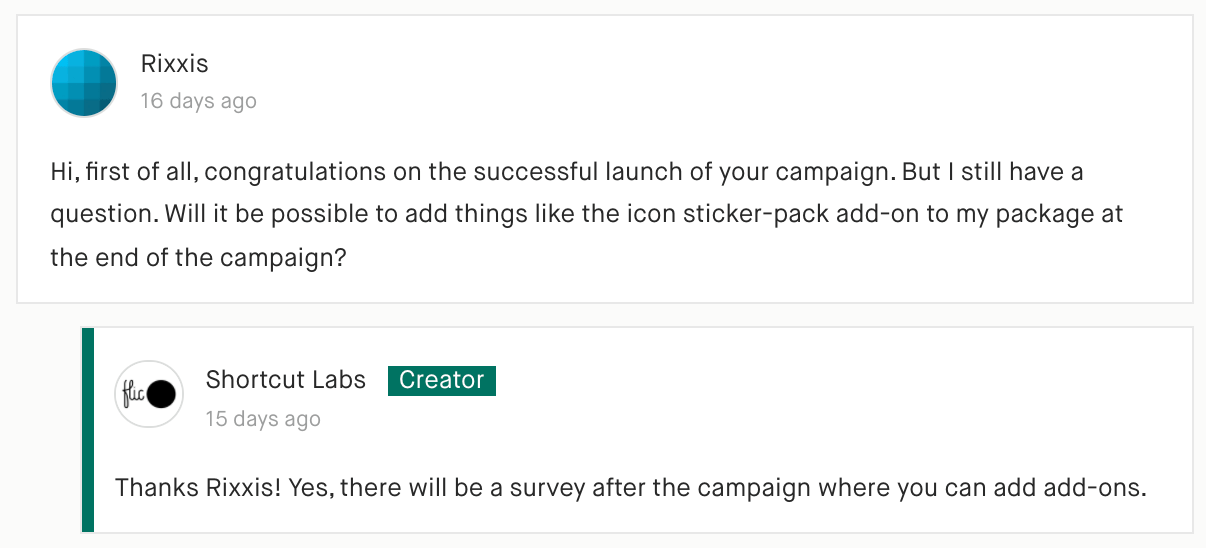1206x548 pixels.
Task: Click the black dot in the flic logo
Action: [x=162, y=395]
